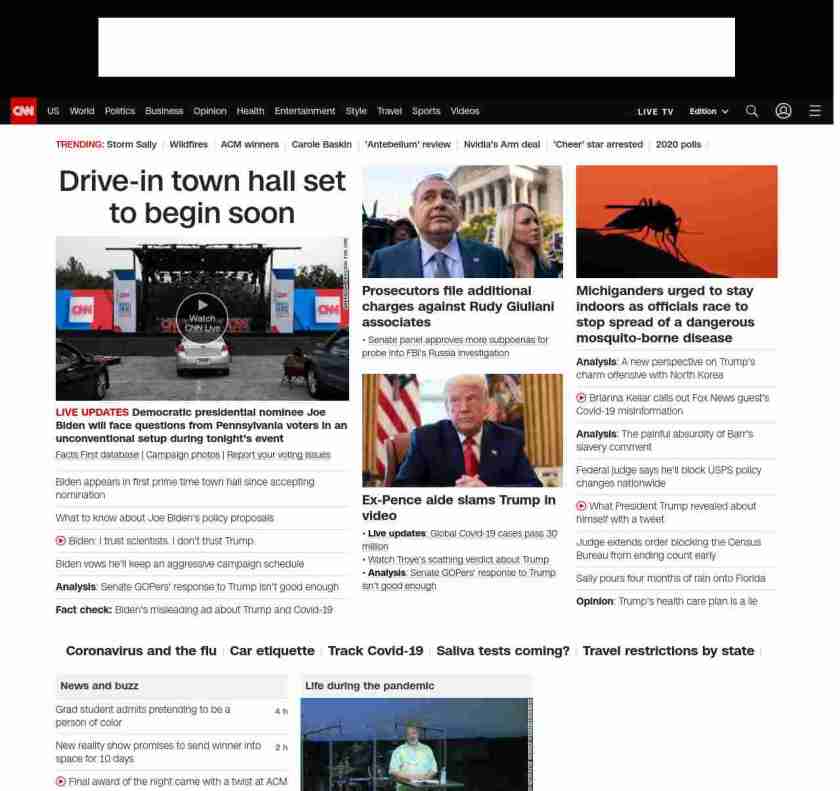The height and width of the screenshot is (791, 840).
Task: Open the search magnifier icon
Action: tap(752, 111)
